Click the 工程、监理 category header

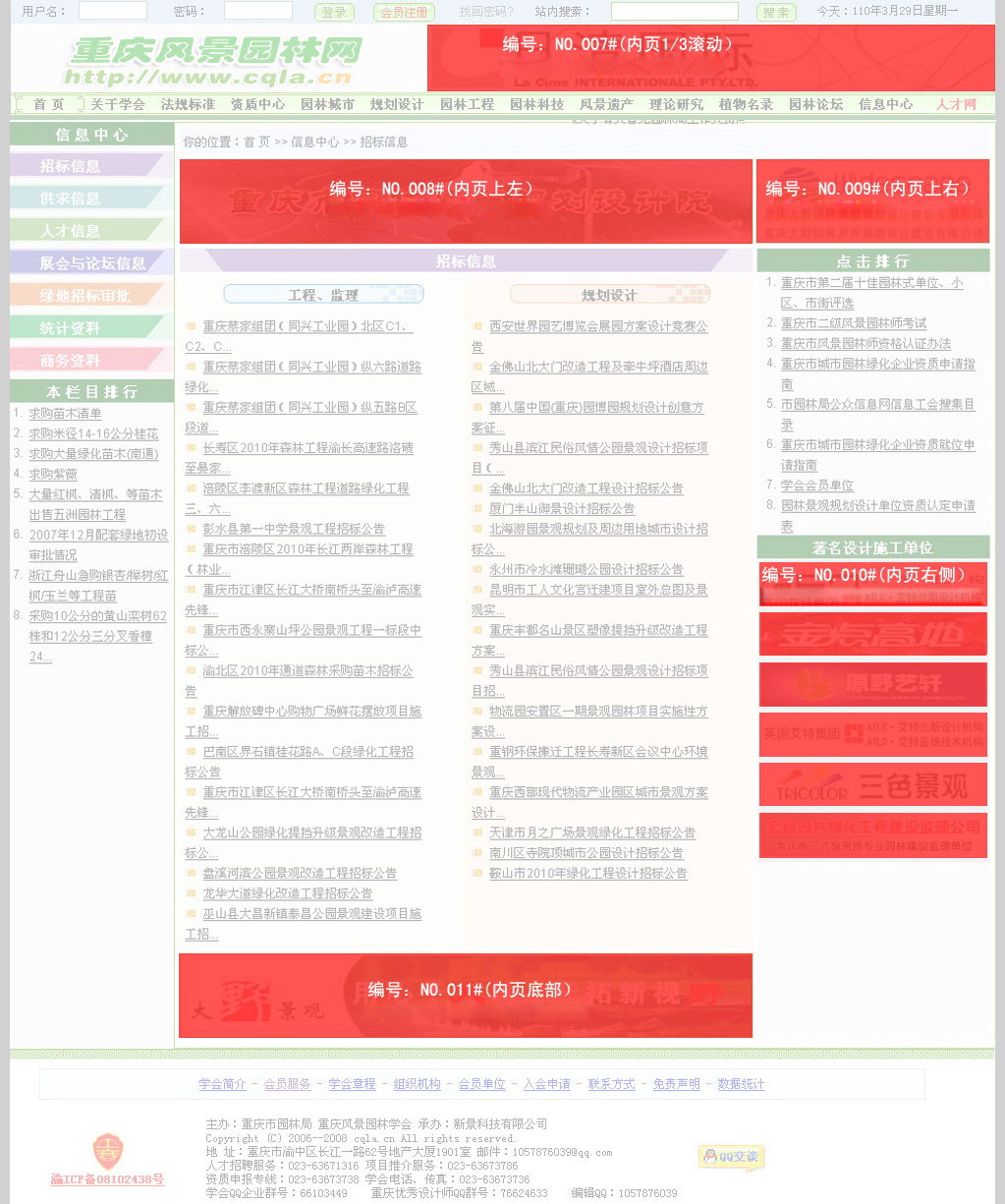324,294
